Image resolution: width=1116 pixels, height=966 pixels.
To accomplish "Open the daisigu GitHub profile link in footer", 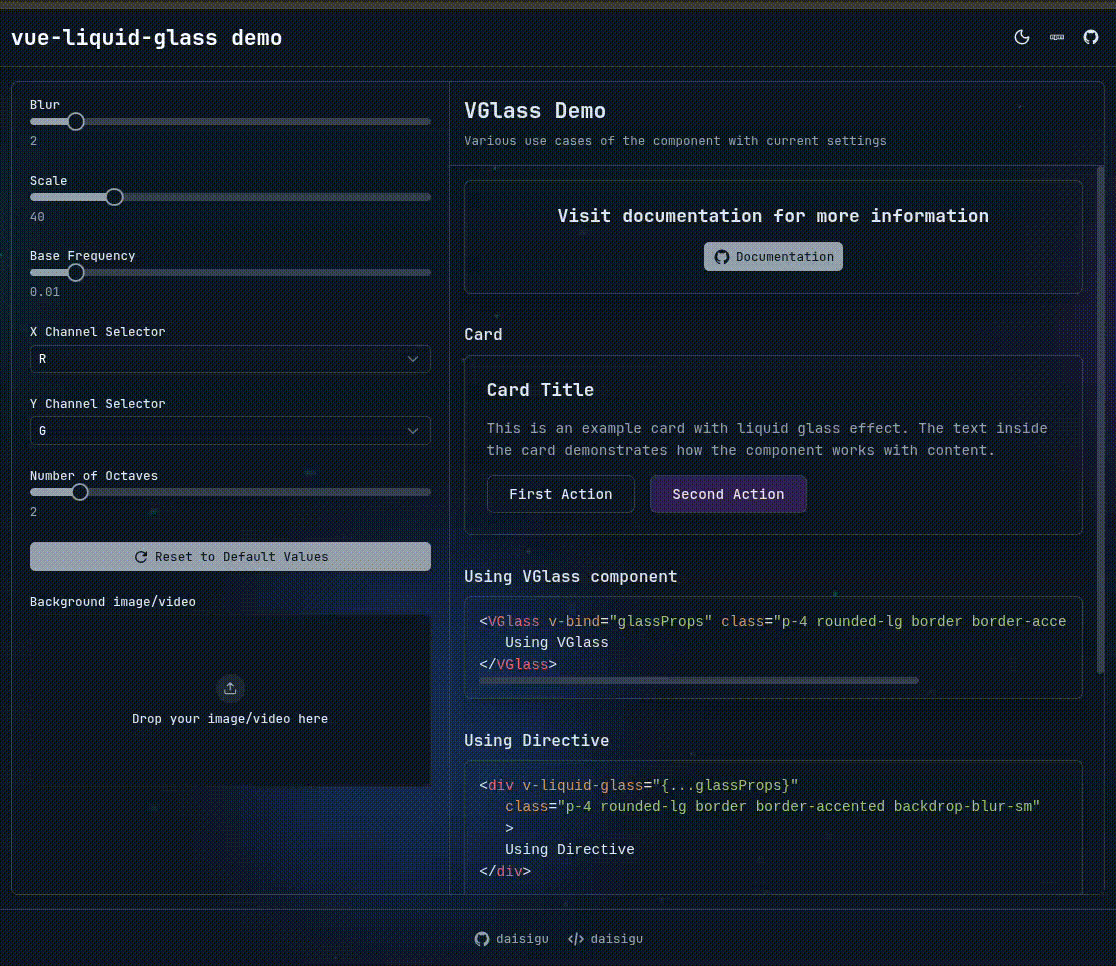I will coord(512,939).
